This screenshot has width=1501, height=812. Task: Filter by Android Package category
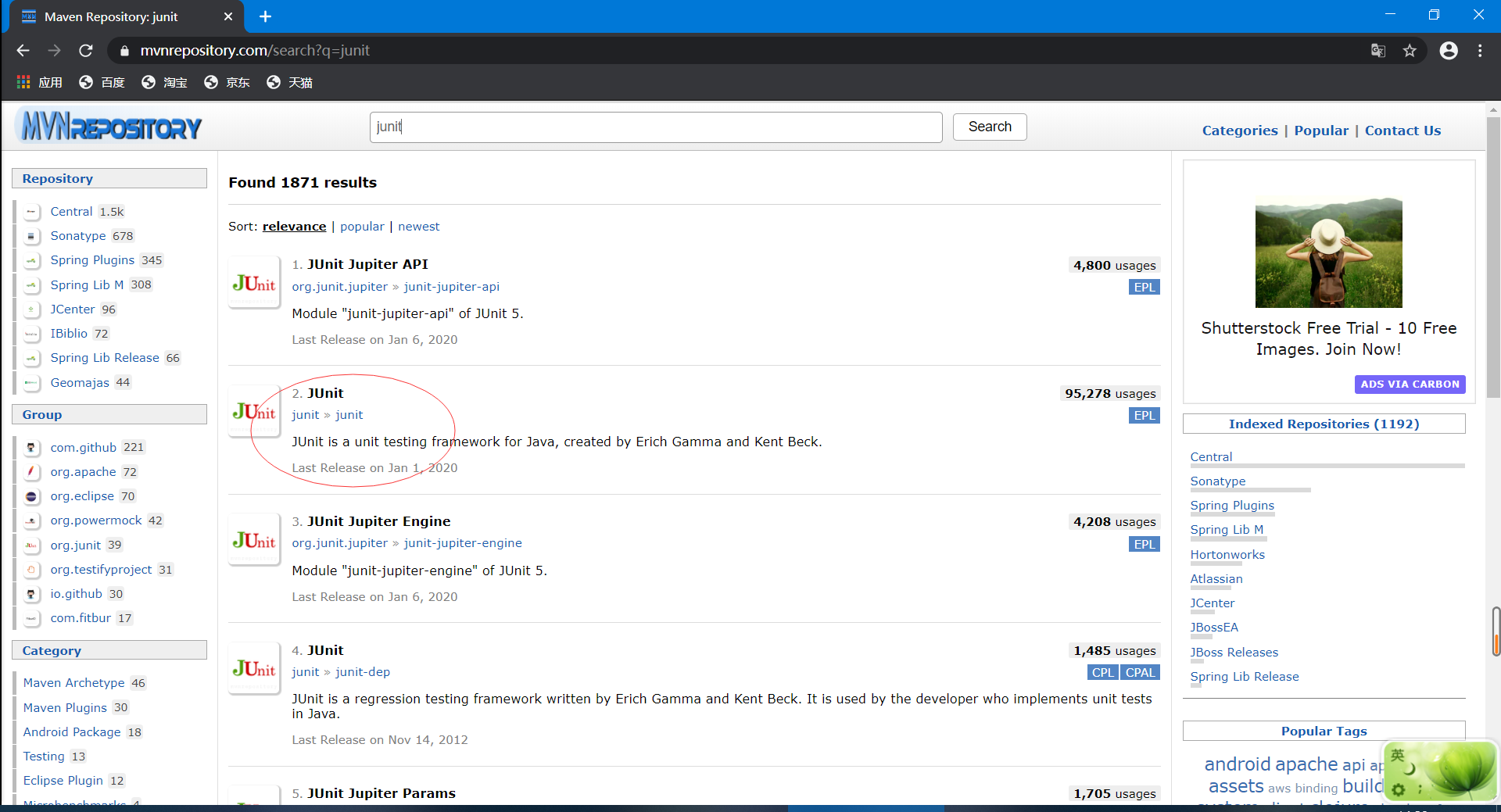[x=72, y=732]
